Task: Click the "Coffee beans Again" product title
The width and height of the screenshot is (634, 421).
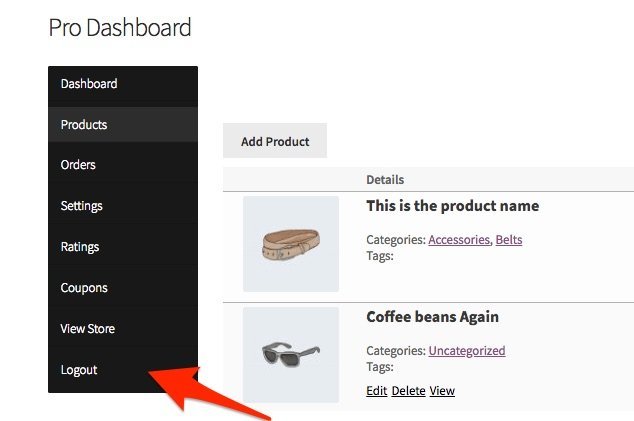Action: point(432,317)
